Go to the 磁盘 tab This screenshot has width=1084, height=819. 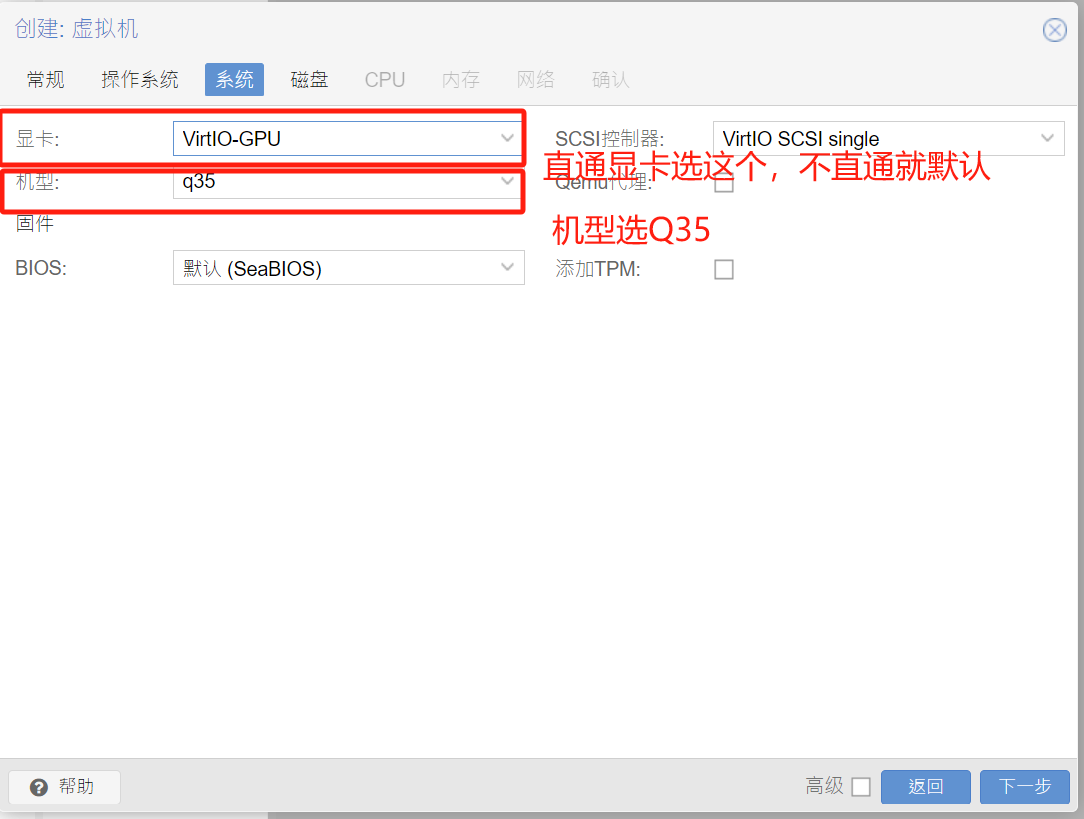click(x=309, y=80)
